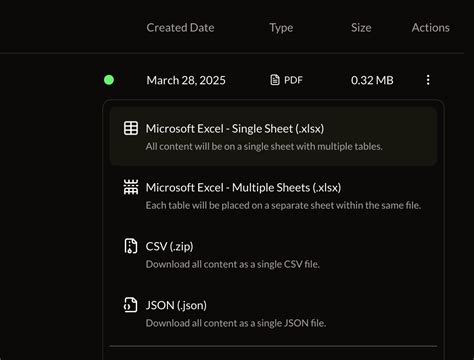Sort by Created Date column header
The height and width of the screenshot is (360, 474).
(x=180, y=28)
